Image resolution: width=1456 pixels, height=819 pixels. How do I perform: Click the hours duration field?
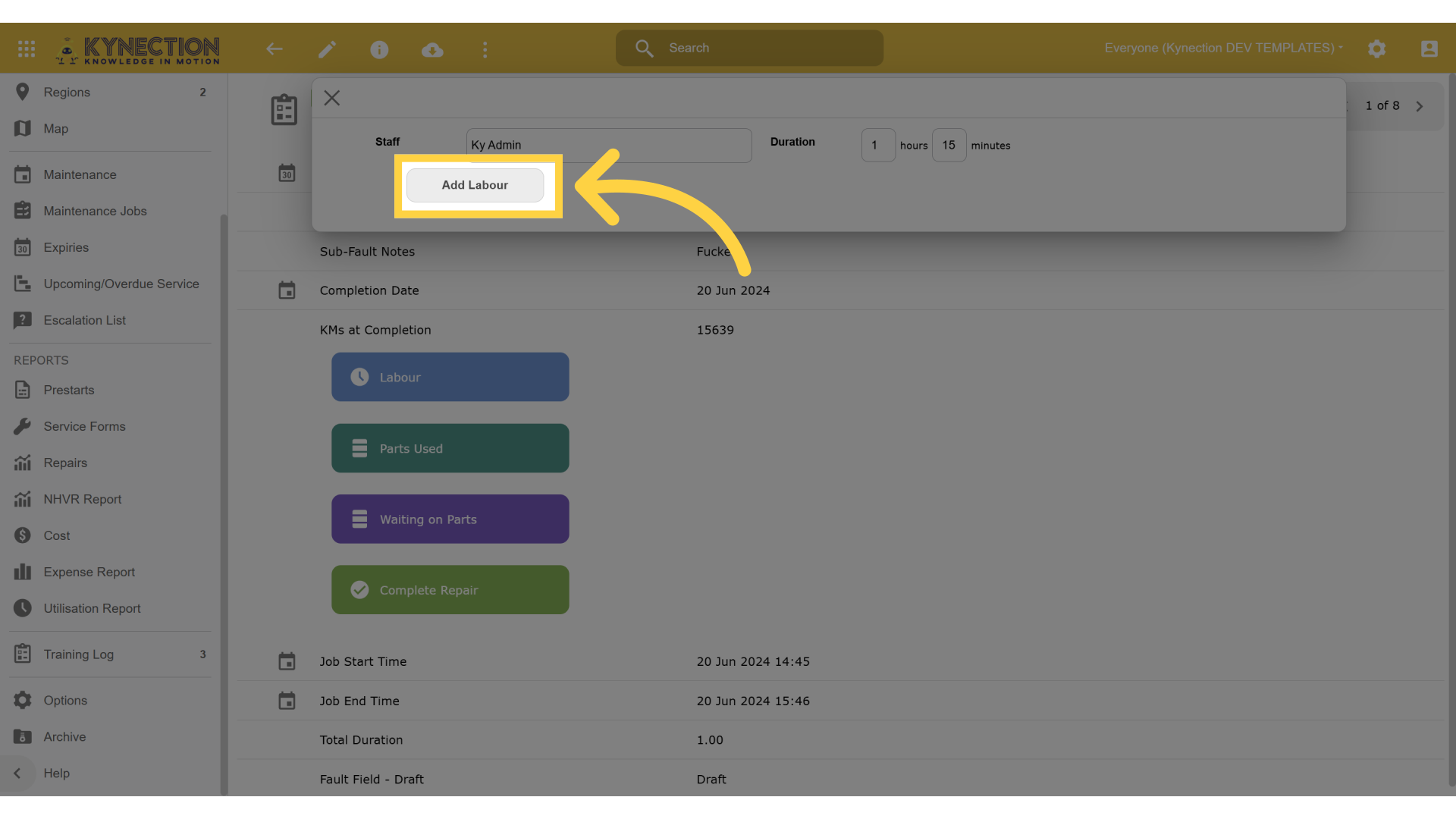(x=878, y=145)
